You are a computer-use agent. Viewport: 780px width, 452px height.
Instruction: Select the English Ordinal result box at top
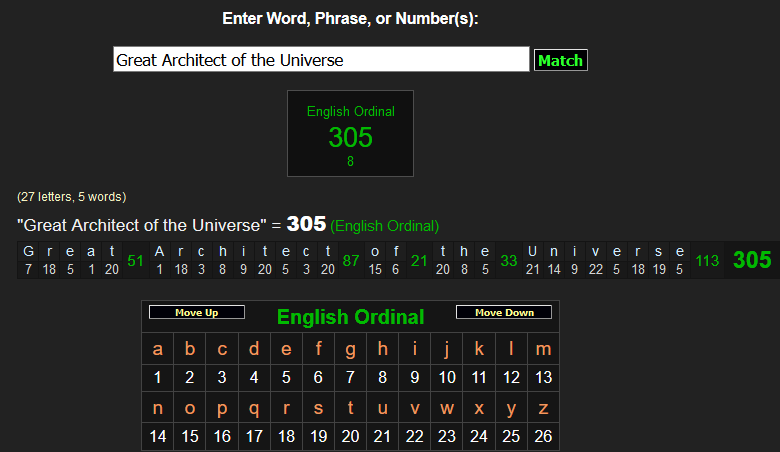[x=350, y=134]
